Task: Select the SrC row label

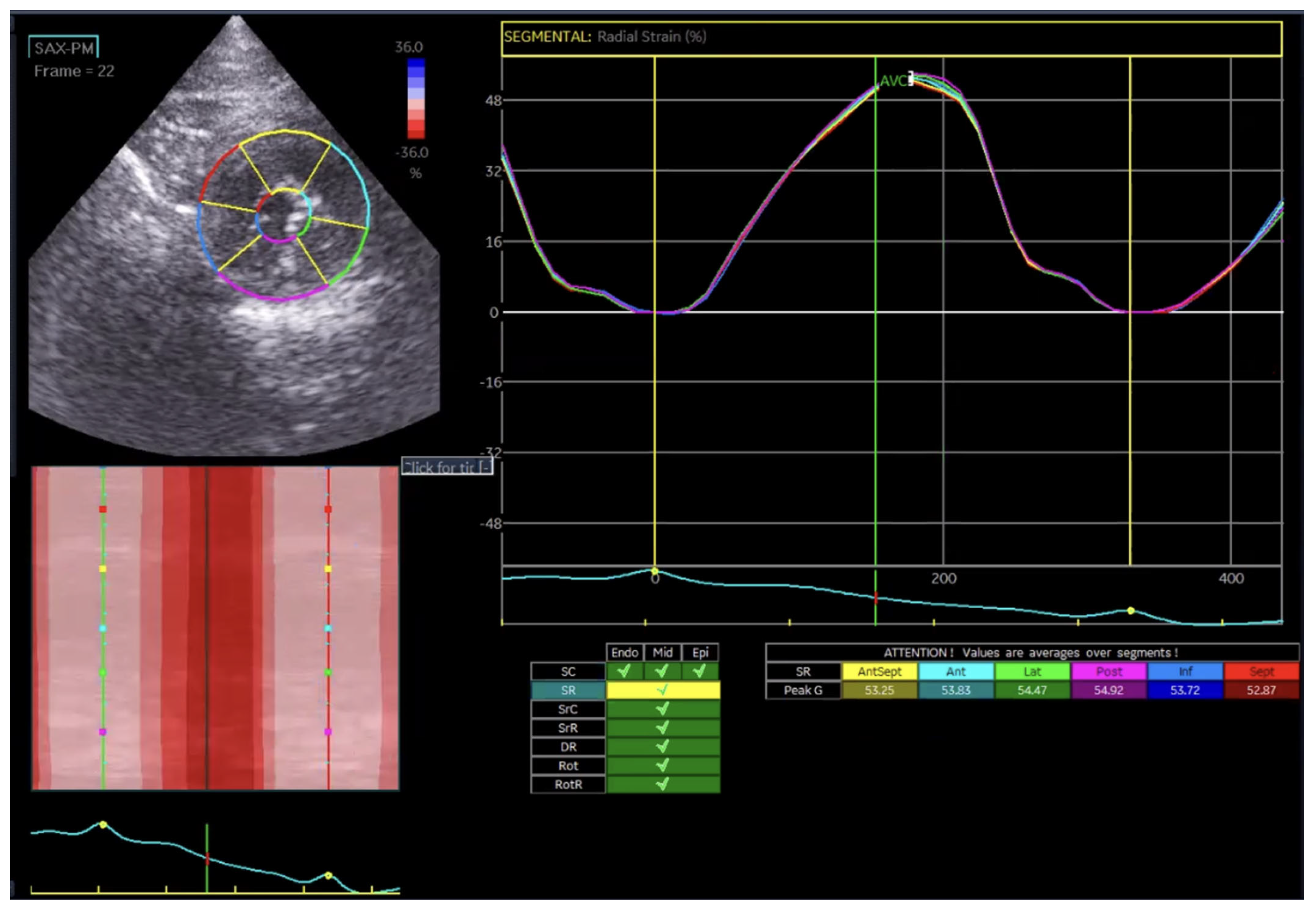Action: coord(568,709)
